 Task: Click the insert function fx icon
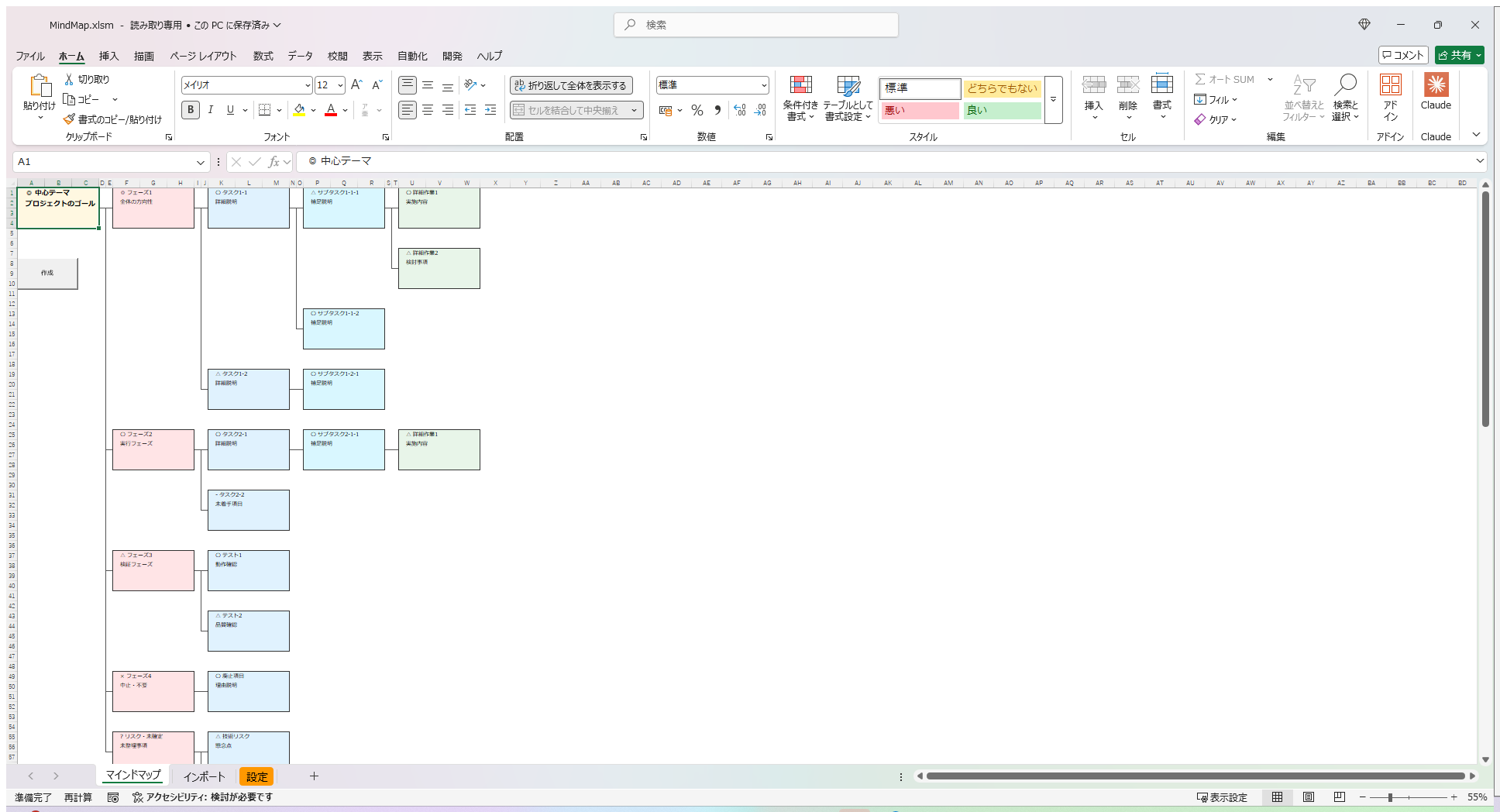[x=274, y=161]
